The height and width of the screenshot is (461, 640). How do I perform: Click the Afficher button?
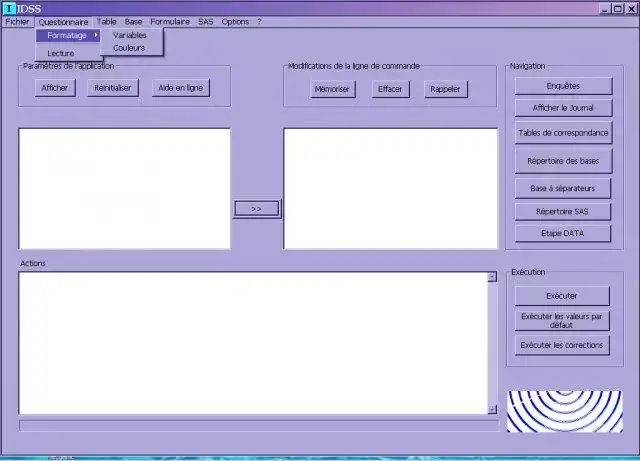pyautogui.click(x=55, y=88)
